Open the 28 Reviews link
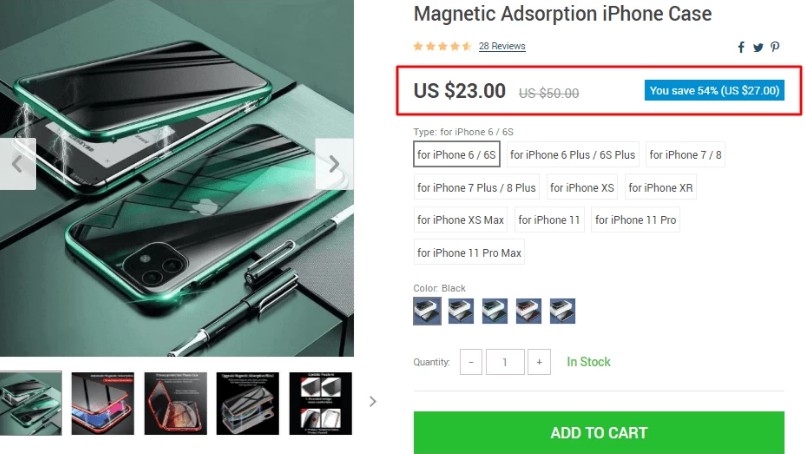This screenshot has height=454, width=805. pyautogui.click(x=502, y=46)
